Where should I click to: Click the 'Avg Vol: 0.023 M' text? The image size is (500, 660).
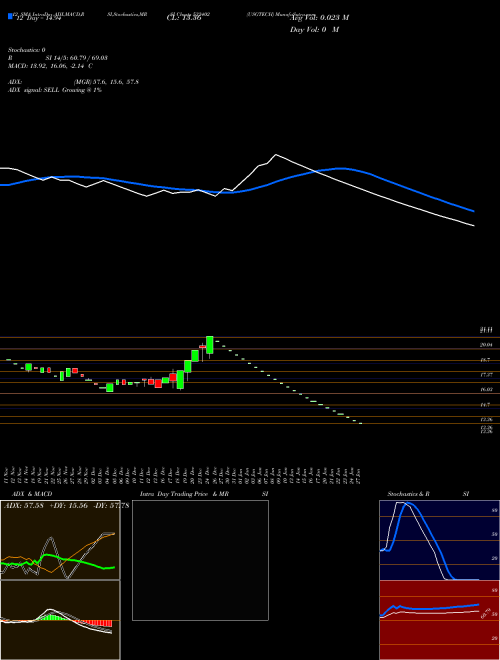(319, 18)
